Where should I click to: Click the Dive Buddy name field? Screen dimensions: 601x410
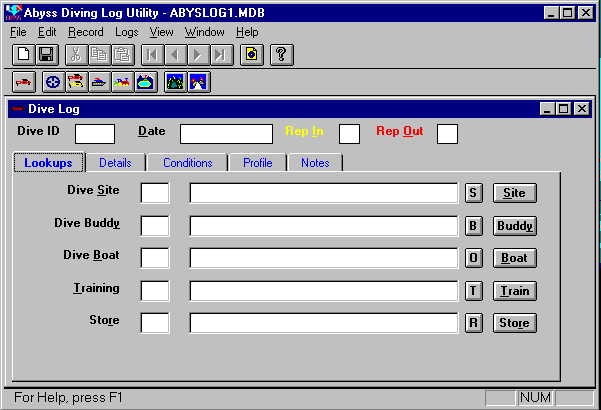(x=324, y=226)
